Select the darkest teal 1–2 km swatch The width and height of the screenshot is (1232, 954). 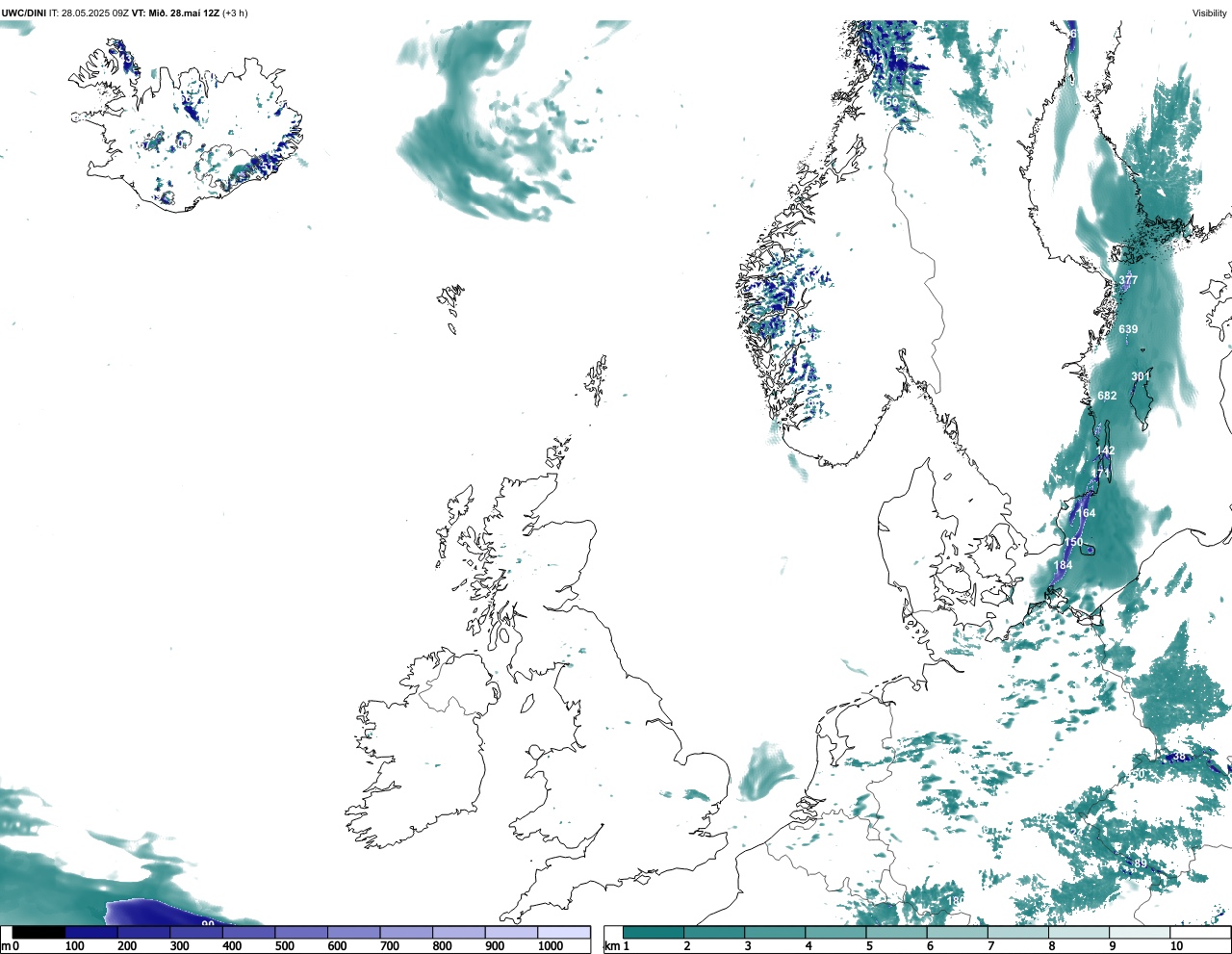654,932
